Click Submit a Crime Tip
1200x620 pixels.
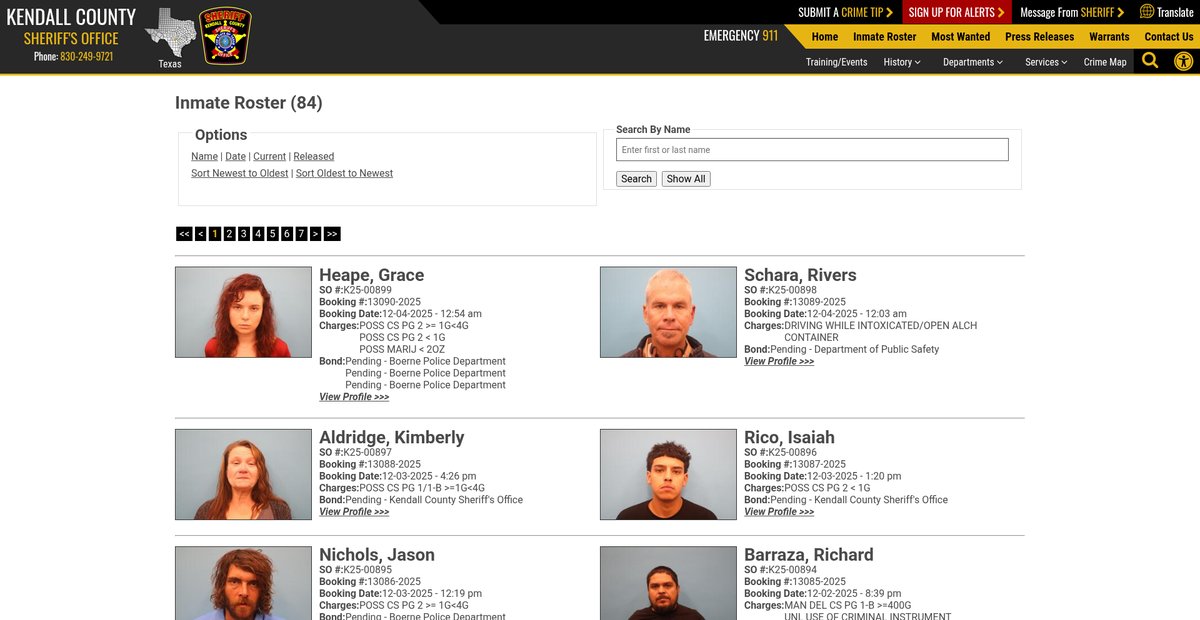tap(845, 12)
